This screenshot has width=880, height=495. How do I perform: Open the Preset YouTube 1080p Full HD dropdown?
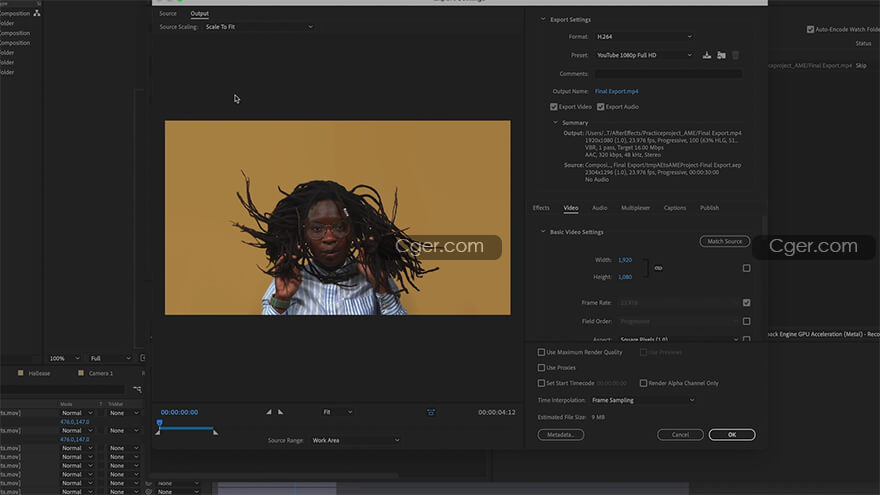click(x=644, y=55)
